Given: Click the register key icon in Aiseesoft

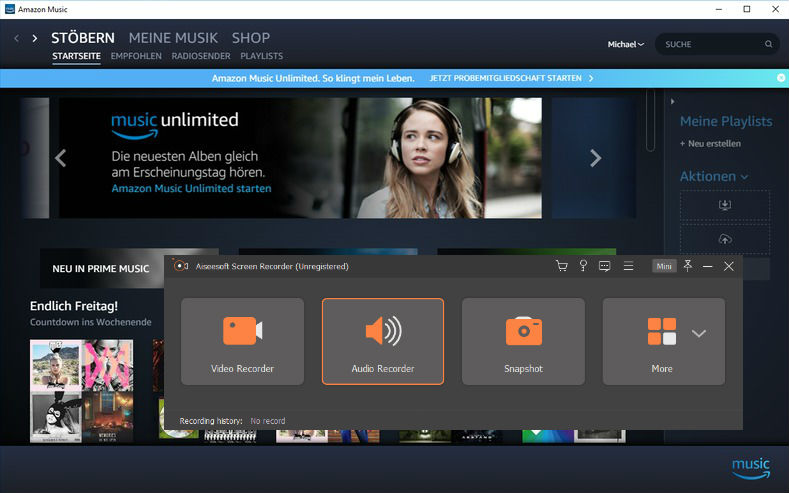Looking at the screenshot, I should pyautogui.click(x=583, y=266).
